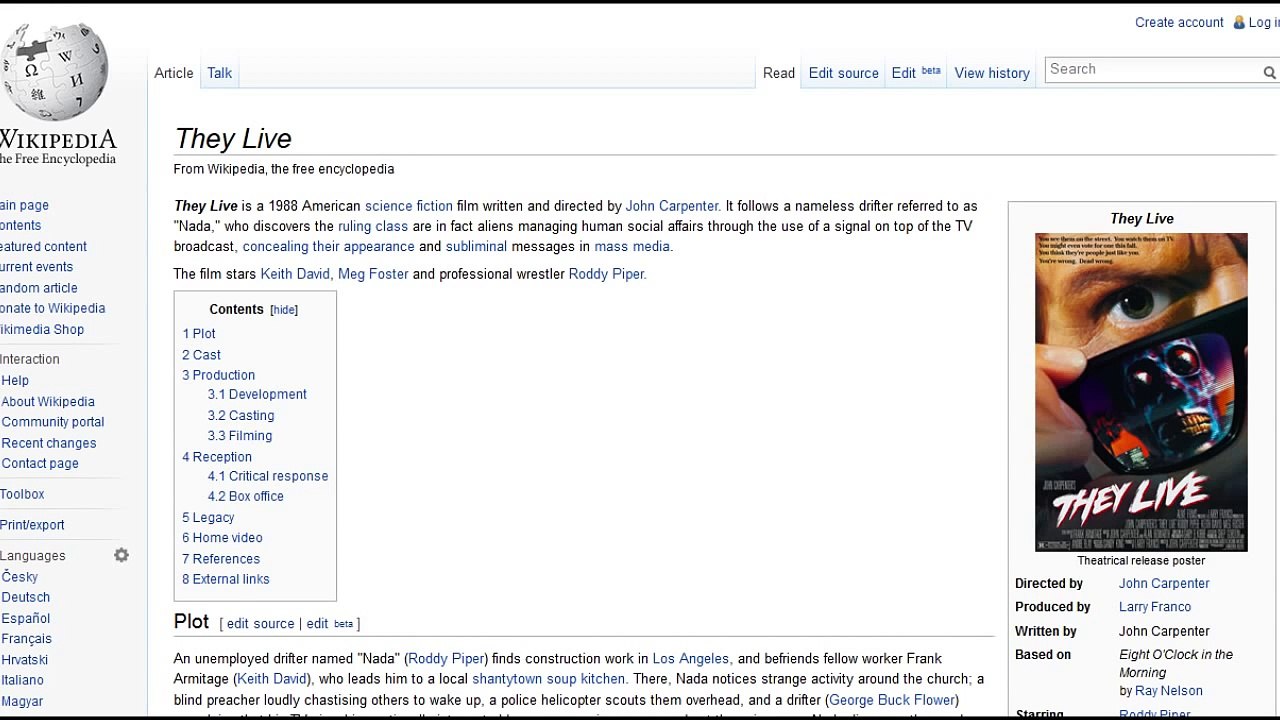The width and height of the screenshot is (1280, 720).
Task: Open Help in the sidebar
Action: coord(15,381)
